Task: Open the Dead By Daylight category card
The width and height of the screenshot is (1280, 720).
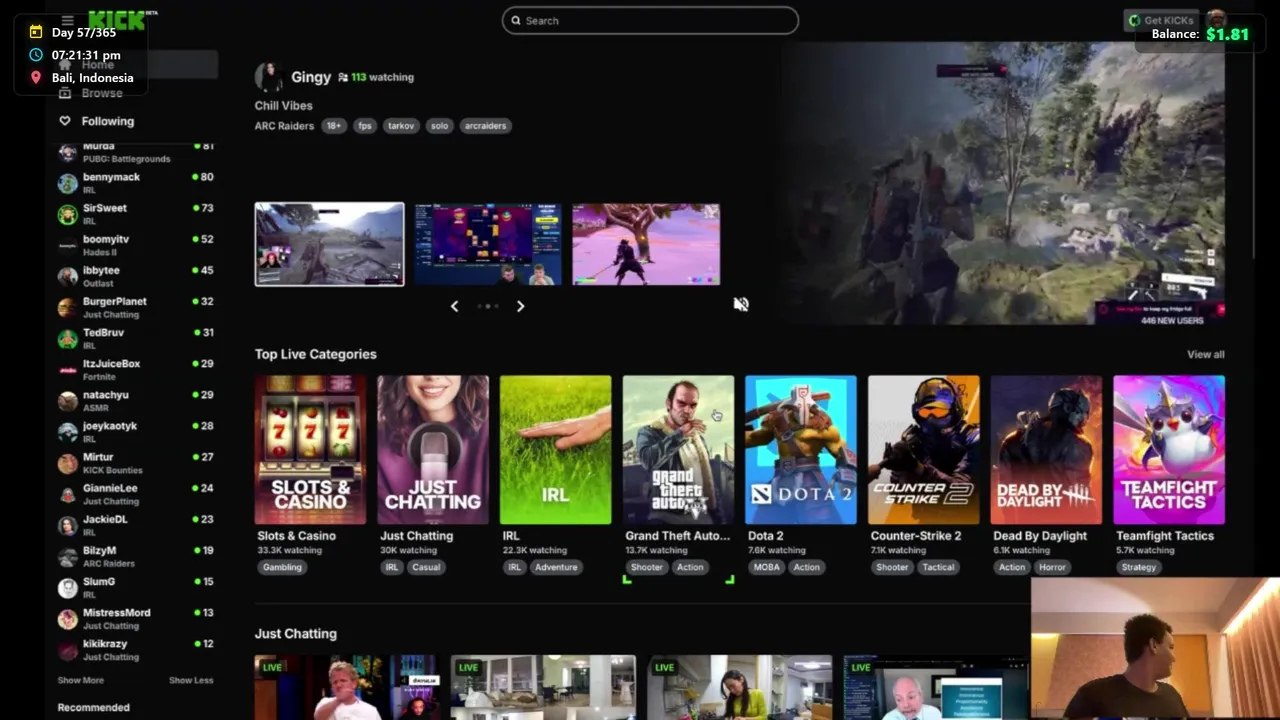Action: tap(1046, 450)
